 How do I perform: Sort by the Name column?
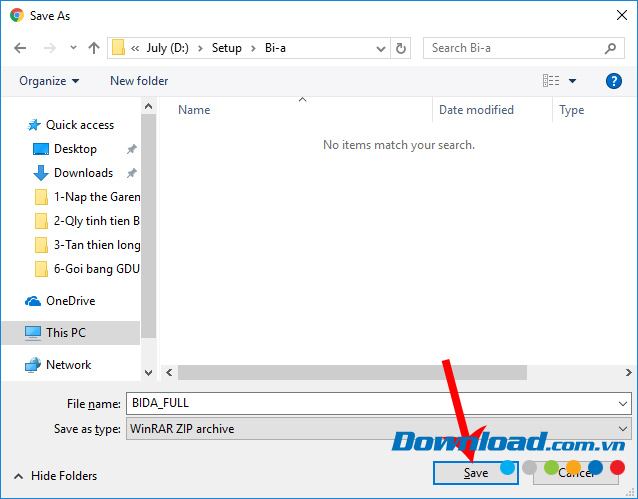[x=194, y=110]
